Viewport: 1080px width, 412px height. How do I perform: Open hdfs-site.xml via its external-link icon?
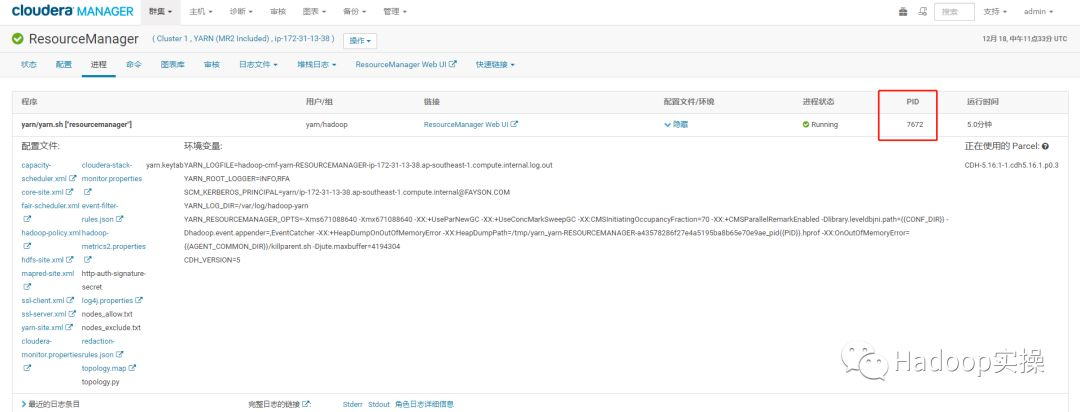70,260
